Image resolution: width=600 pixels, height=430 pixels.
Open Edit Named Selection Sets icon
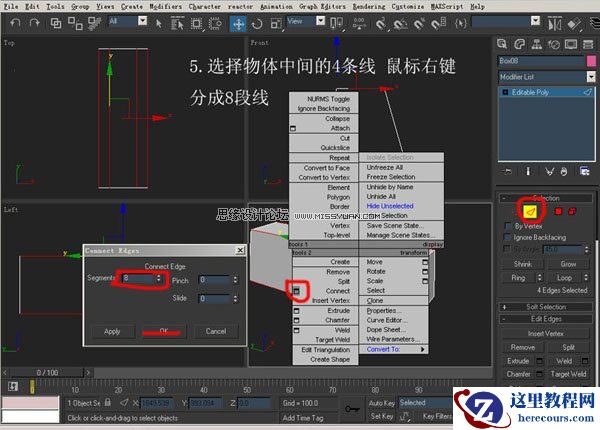pos(461,24)
